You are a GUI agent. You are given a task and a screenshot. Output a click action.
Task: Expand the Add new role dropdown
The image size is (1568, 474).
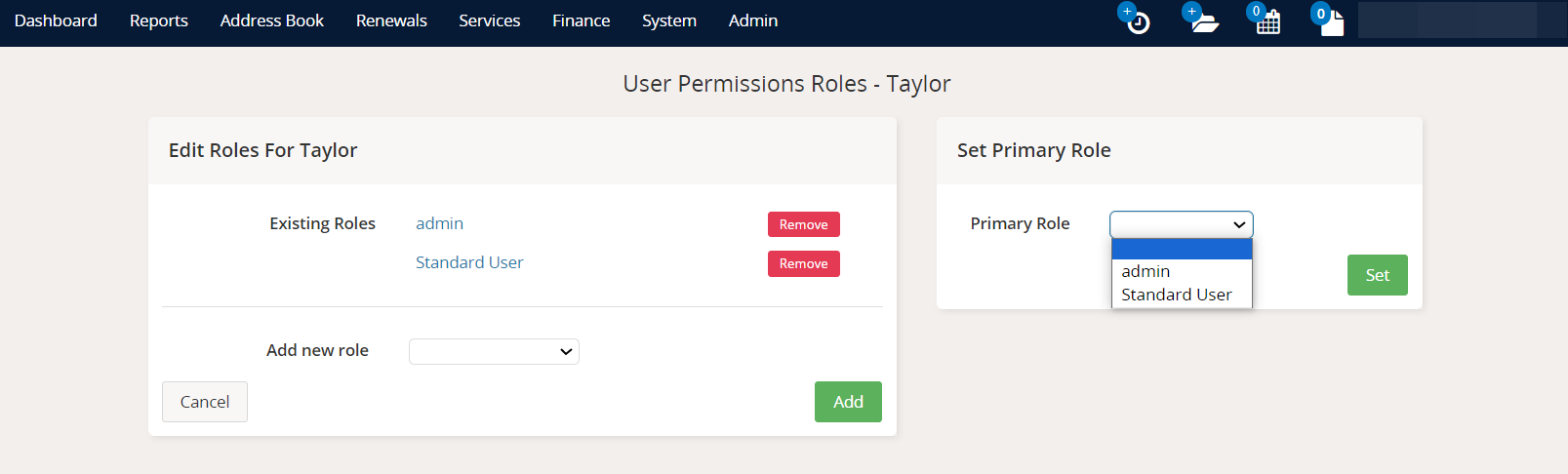pyautogui.click(x=494, y=351)
